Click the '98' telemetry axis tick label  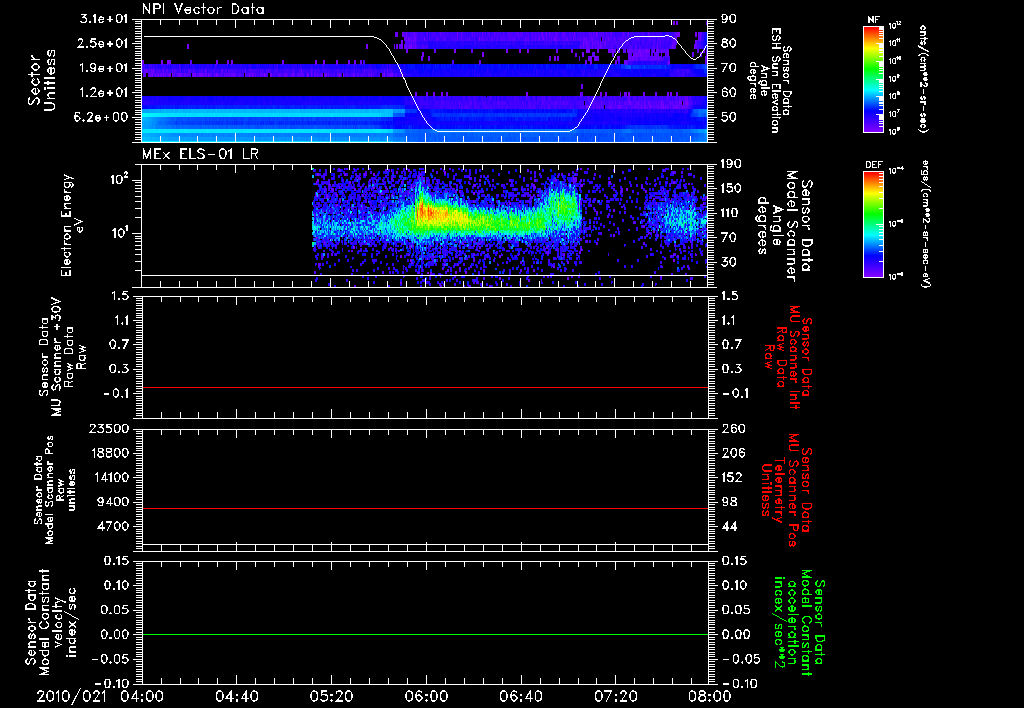click(x=729, y=502)
